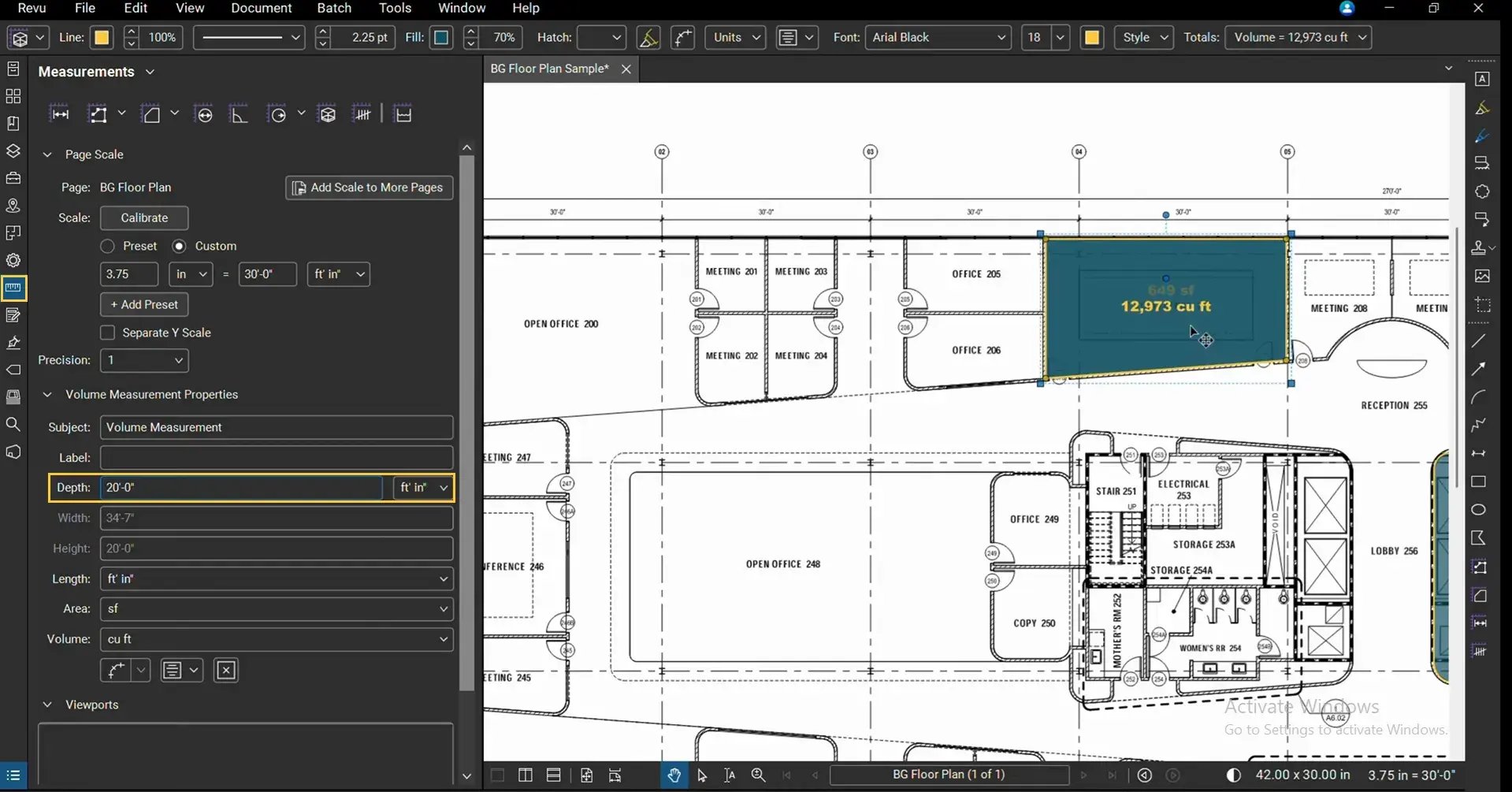The width and height of the screenshot is (1512, 792).
Task: Click the font color swatch
Action: point(1092,37)
